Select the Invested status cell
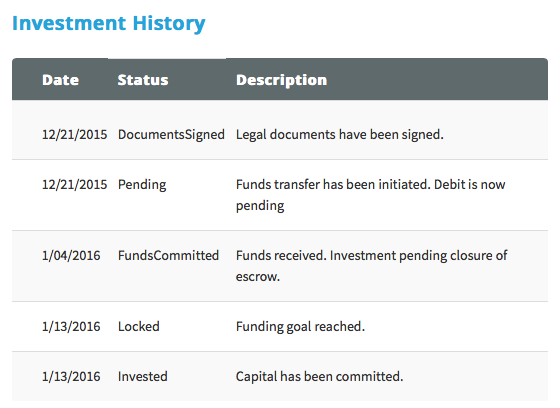The height and width of the screenshot is (408, 560). pos(142,376)
